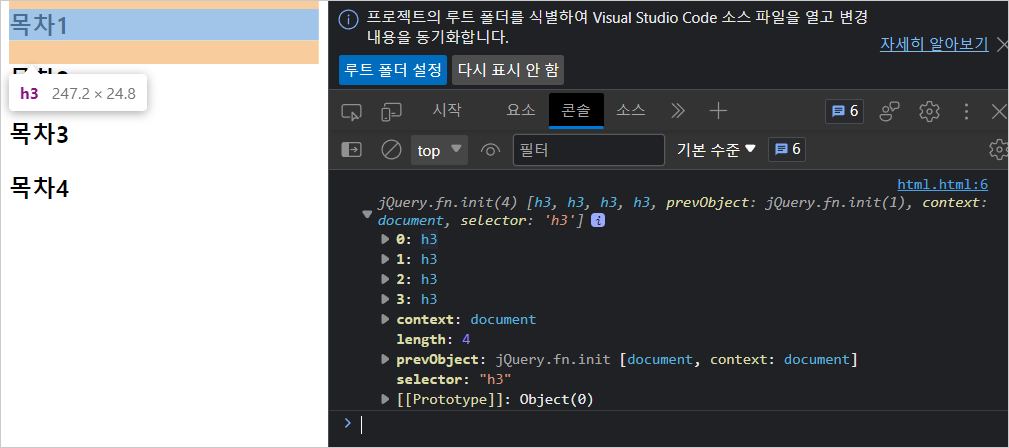Collapse the jQuery.fn.init(4) object
The image size is (1009, 448).
pos(367,214)
